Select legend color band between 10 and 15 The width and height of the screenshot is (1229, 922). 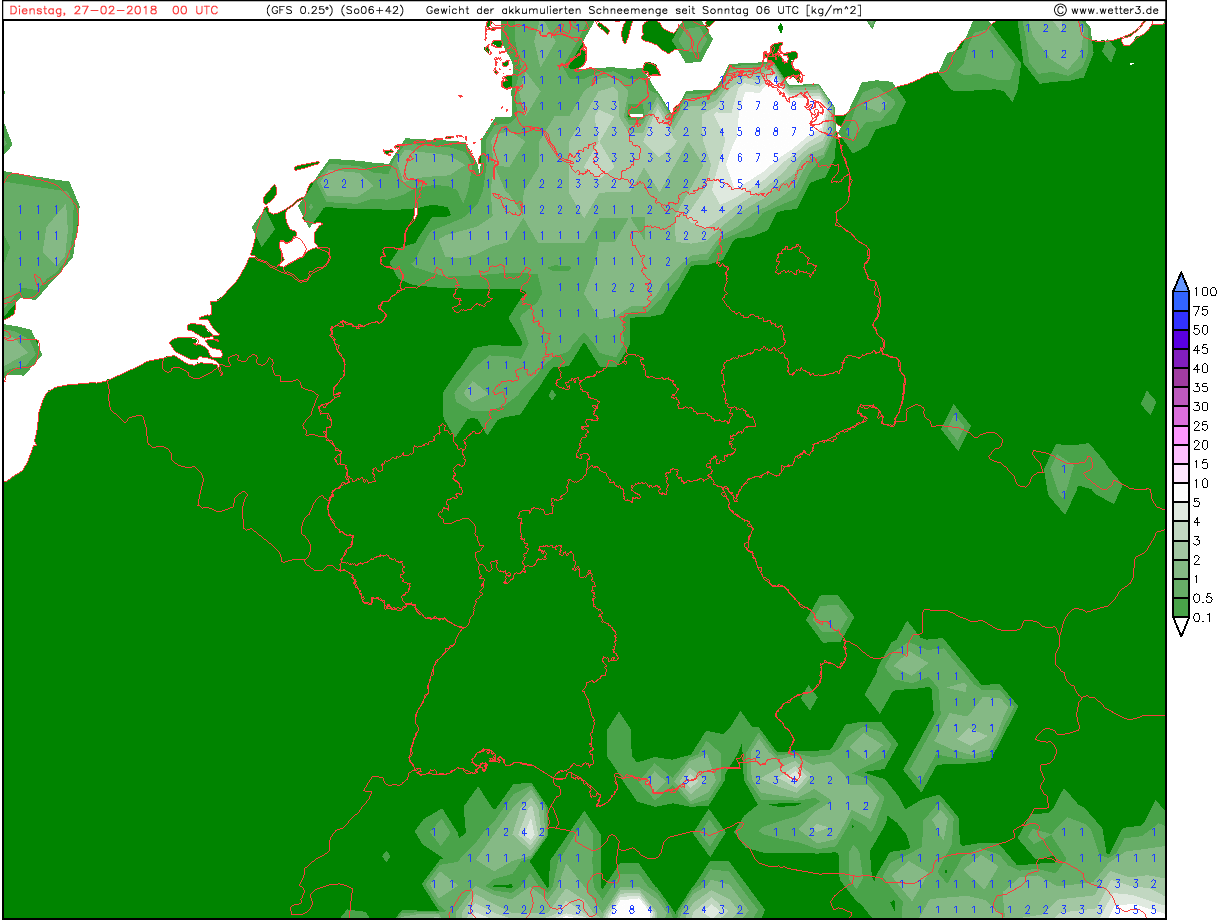pyautogui.click(x=1181, y=474)
